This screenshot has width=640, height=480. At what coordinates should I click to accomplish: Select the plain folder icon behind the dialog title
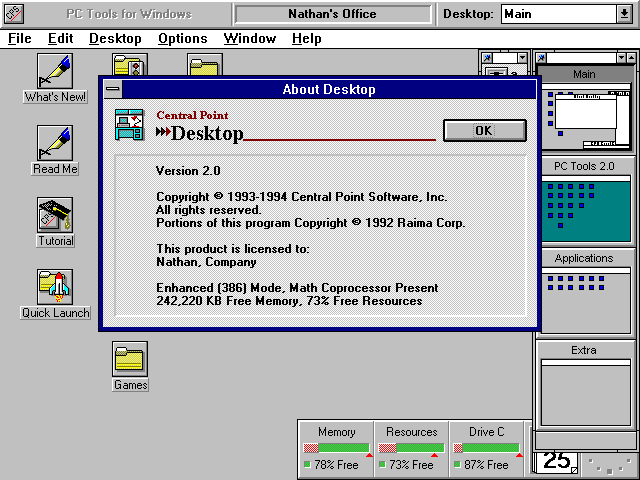point(205,64)
